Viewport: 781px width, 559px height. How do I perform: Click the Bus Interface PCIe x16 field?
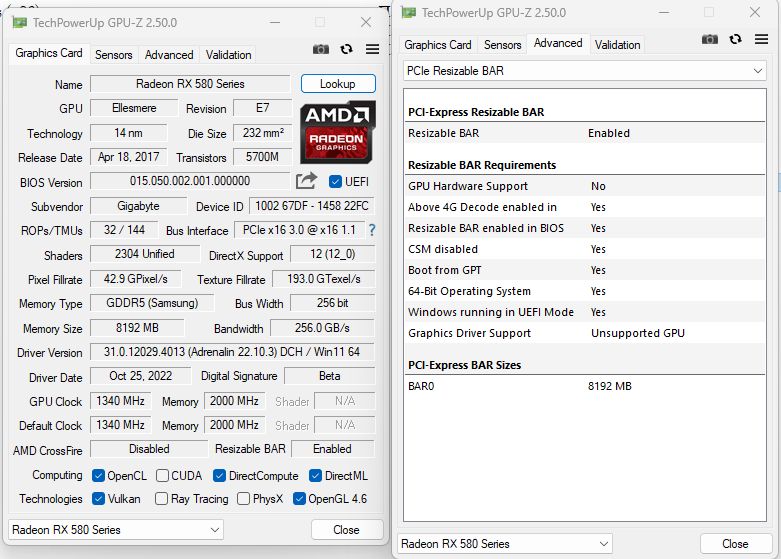coord(299,230)
